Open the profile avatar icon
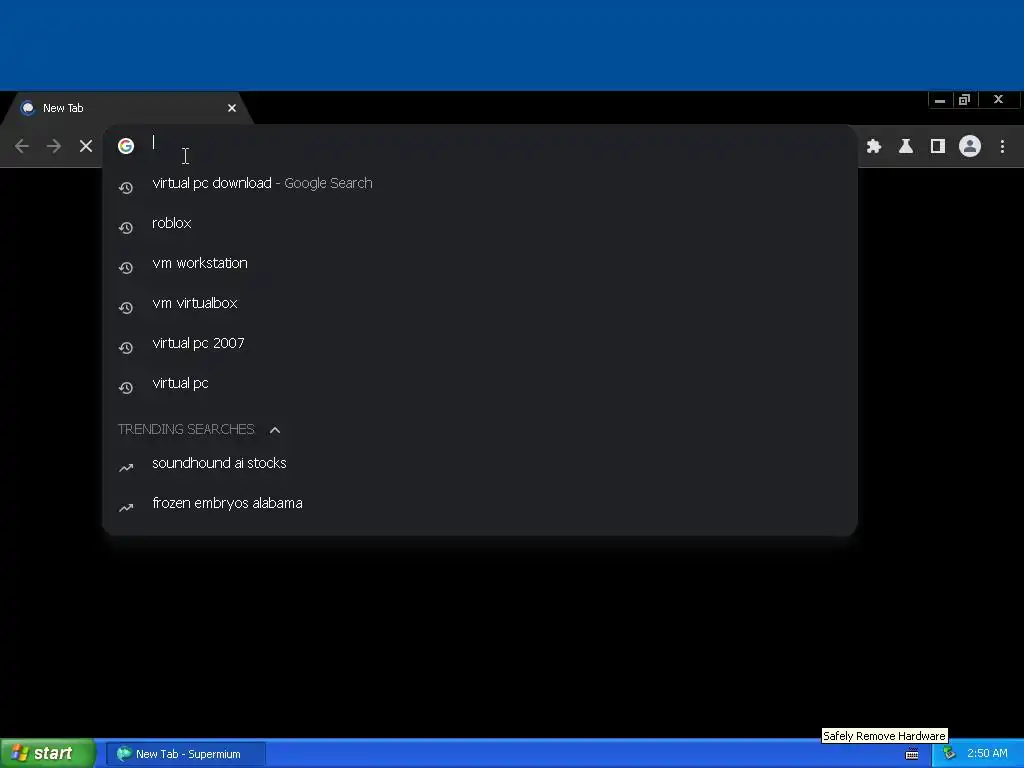Screen dimensions: 1024x768 (x=970, y=146)
